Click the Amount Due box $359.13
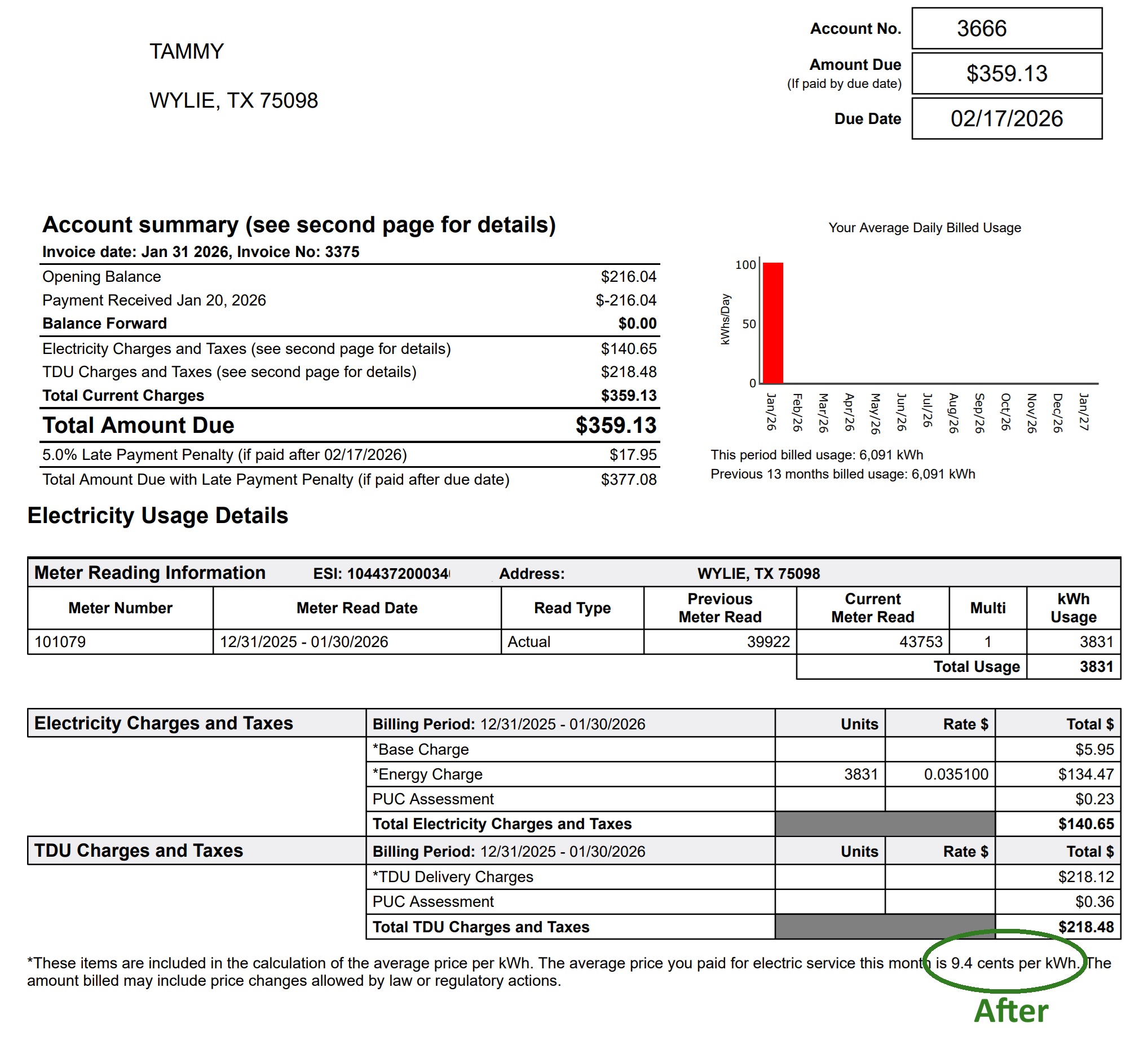 (1006, 73)
